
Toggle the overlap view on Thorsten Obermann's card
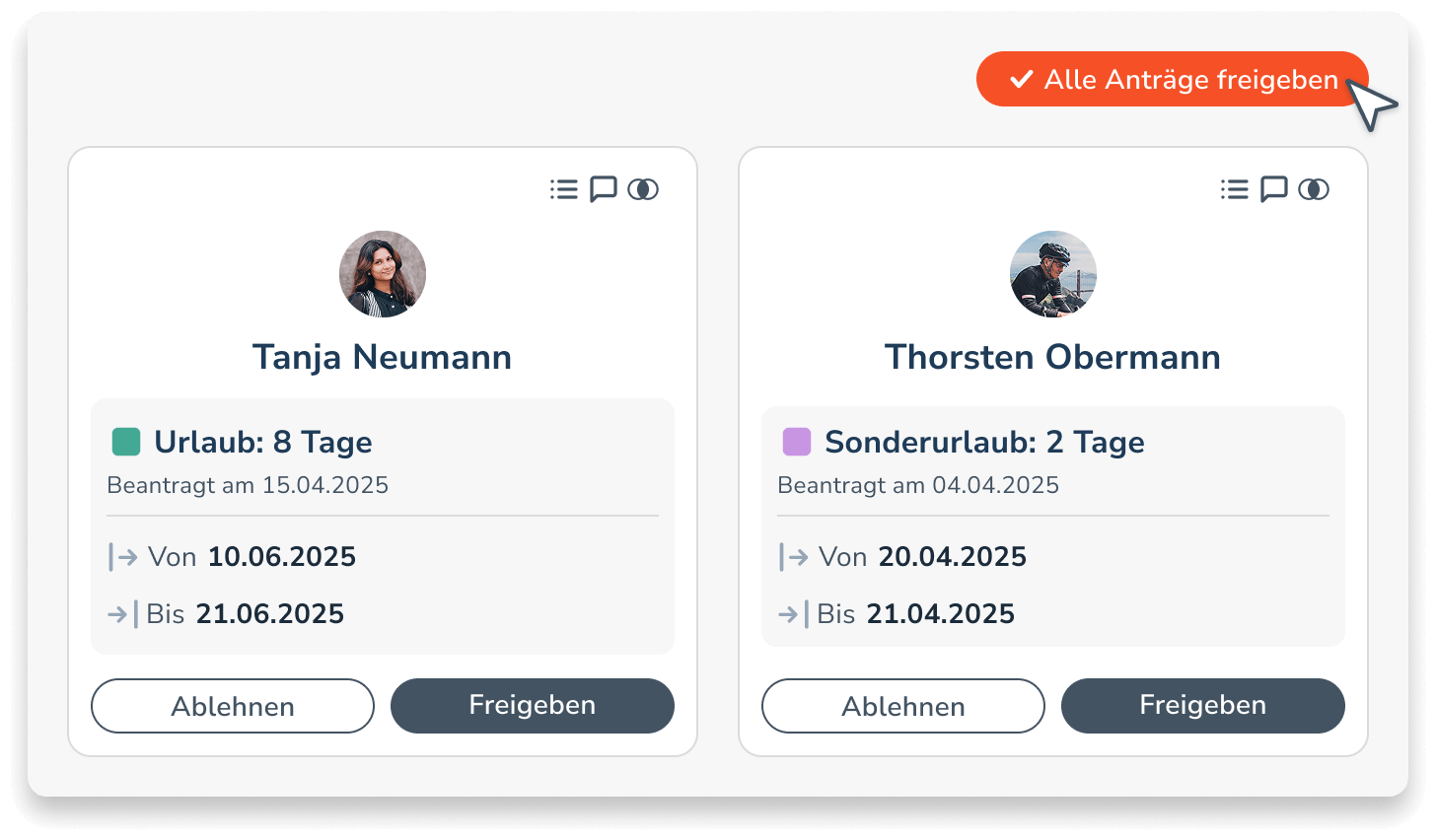coord(1314,189)
